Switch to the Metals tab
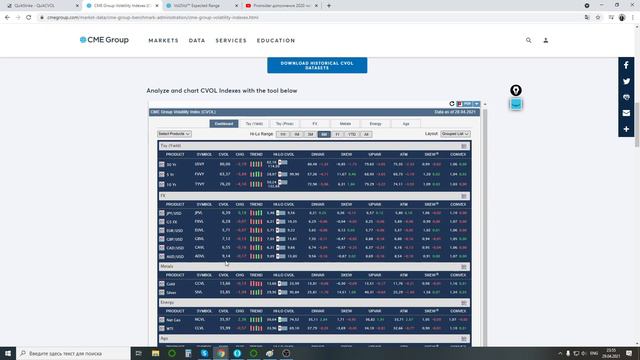Image resolution: width=640 pixels, height=360 pixels. [345, 124]
